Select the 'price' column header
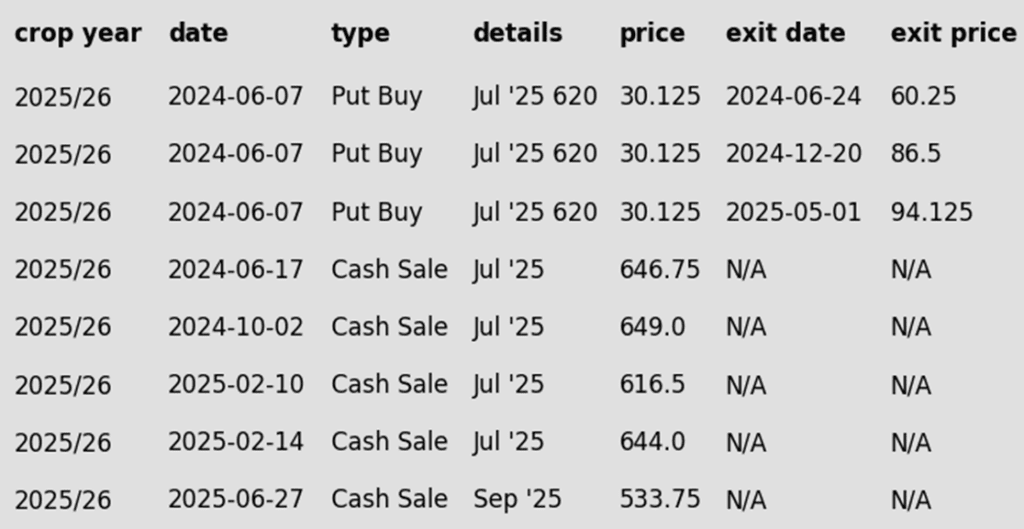The image size is (1024, 529). click(x=652, y=33)
